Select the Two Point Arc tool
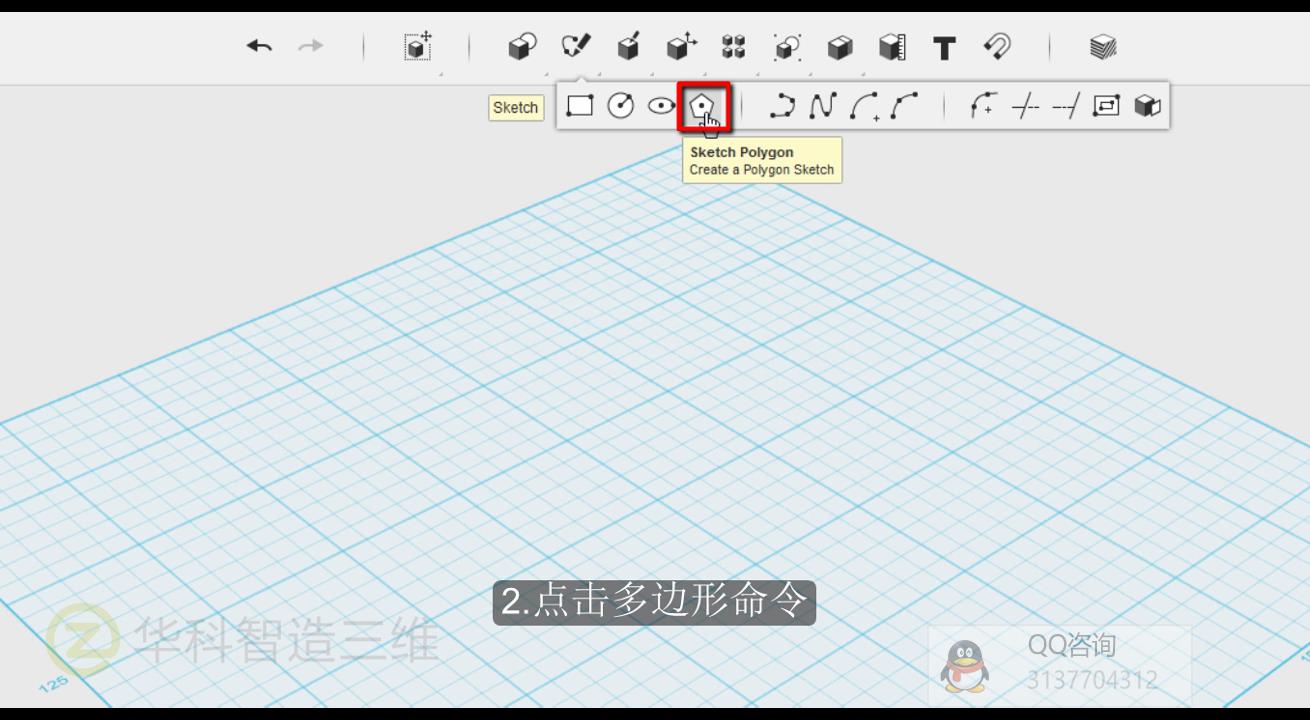Image resolution: width=1310 pixels, height=720 pixels. (x=864, y=106)
